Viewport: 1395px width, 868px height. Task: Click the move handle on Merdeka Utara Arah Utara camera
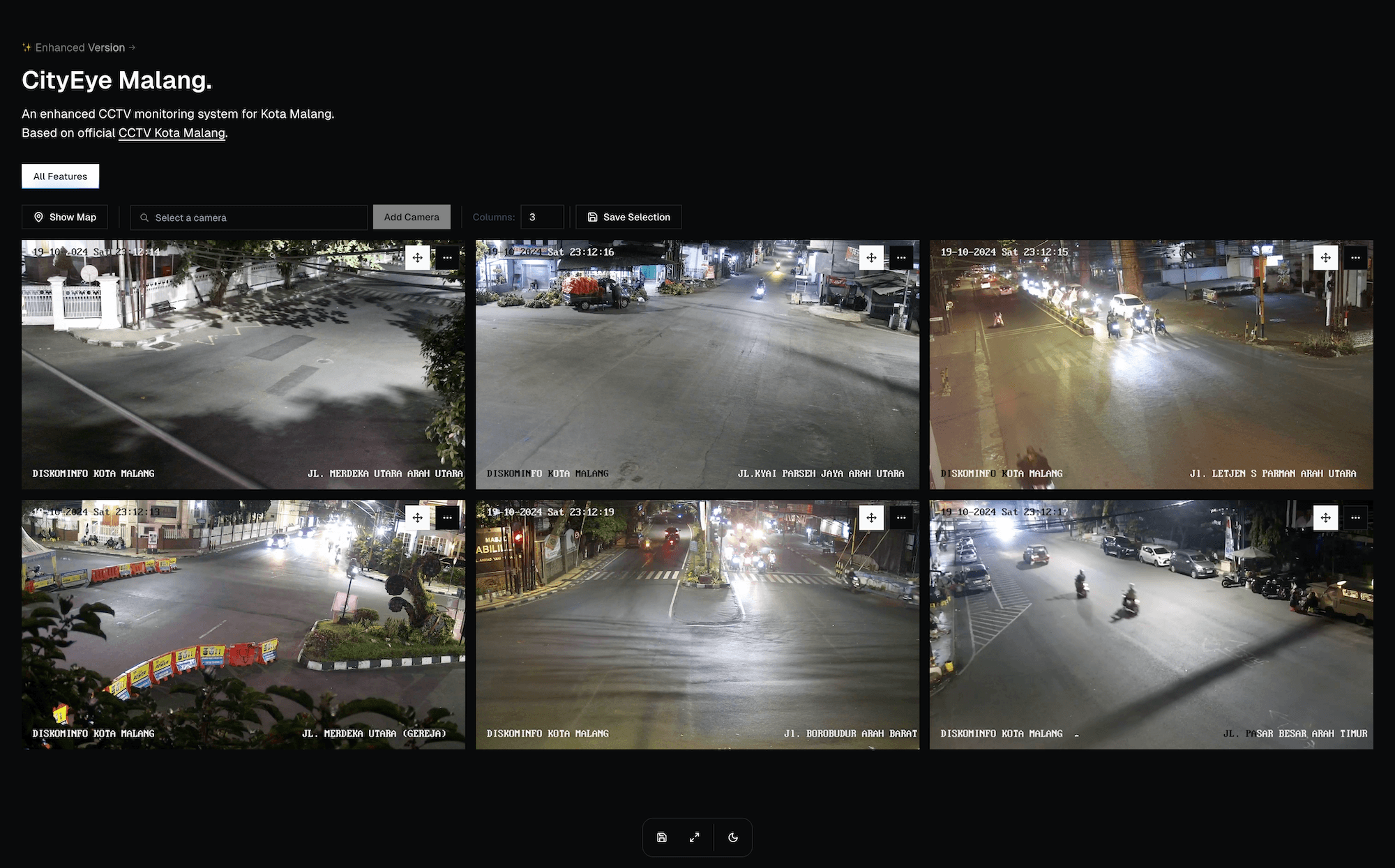pyautogui.click(x=417, y=258)
